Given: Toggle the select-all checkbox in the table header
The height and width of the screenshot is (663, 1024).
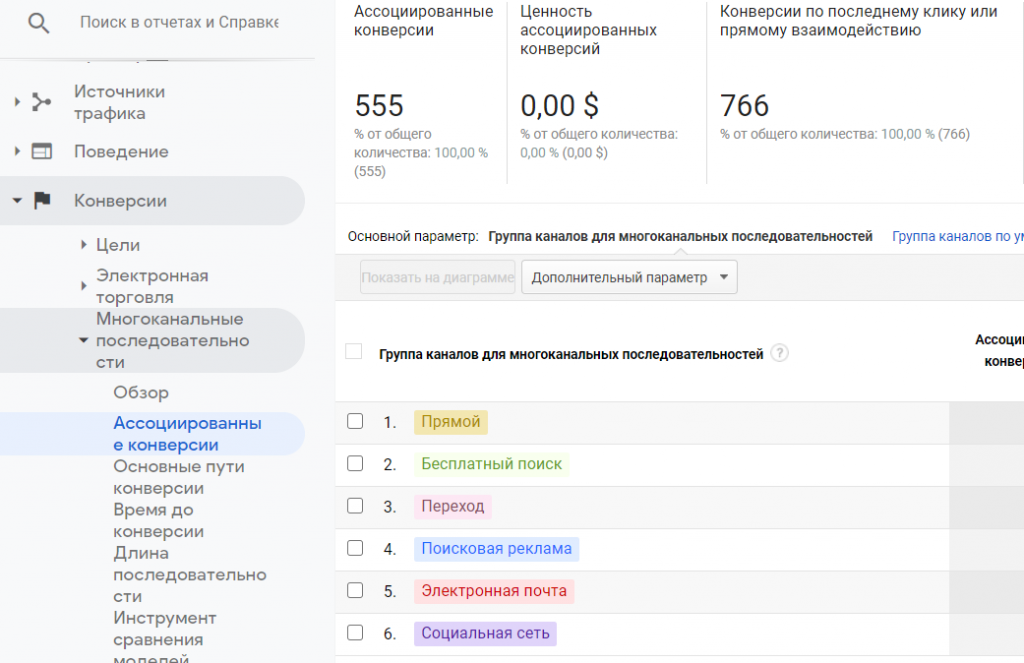Looking at the screenshot, I should click(x=353, y=352).
